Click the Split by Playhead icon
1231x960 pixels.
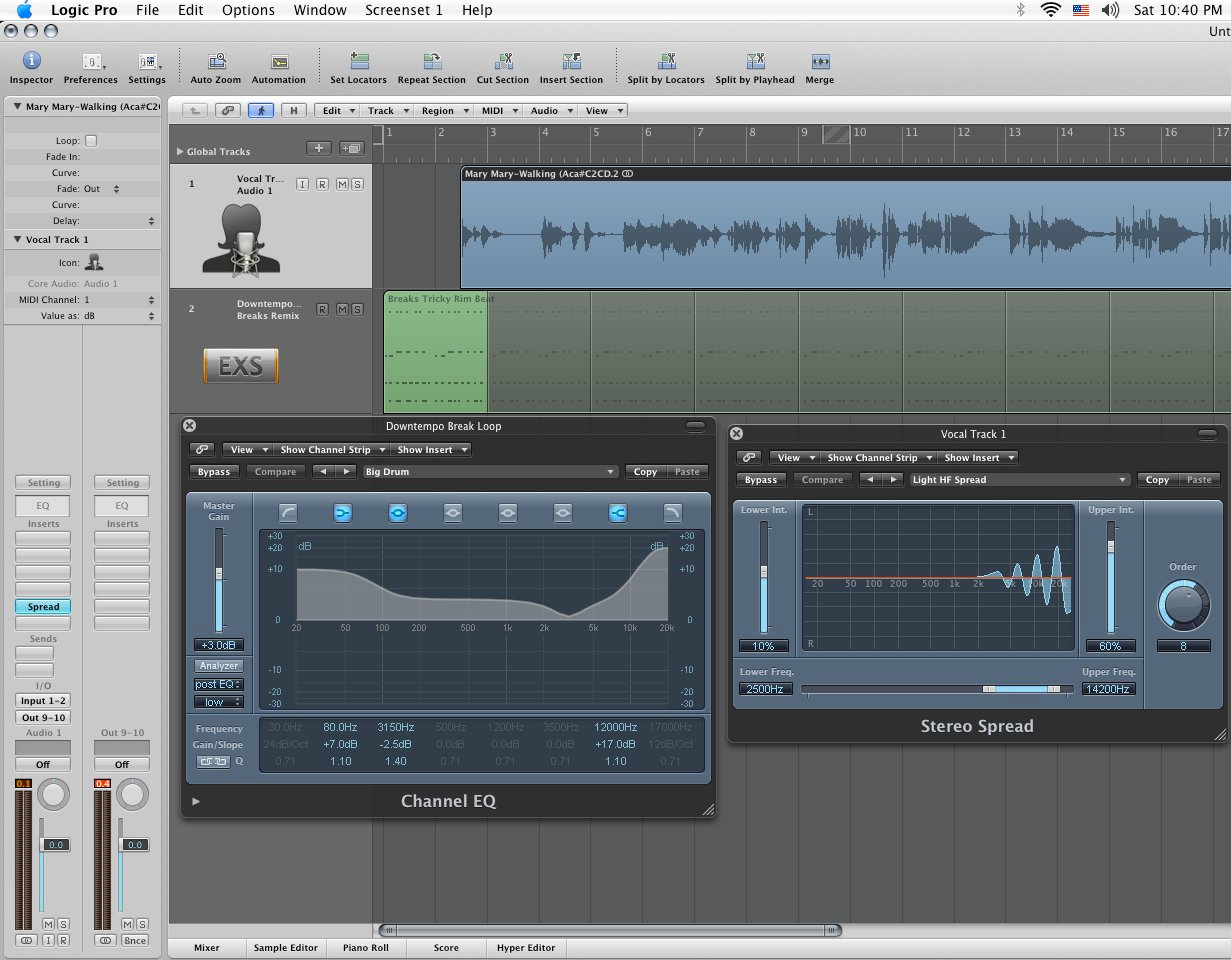pos(755,62)
